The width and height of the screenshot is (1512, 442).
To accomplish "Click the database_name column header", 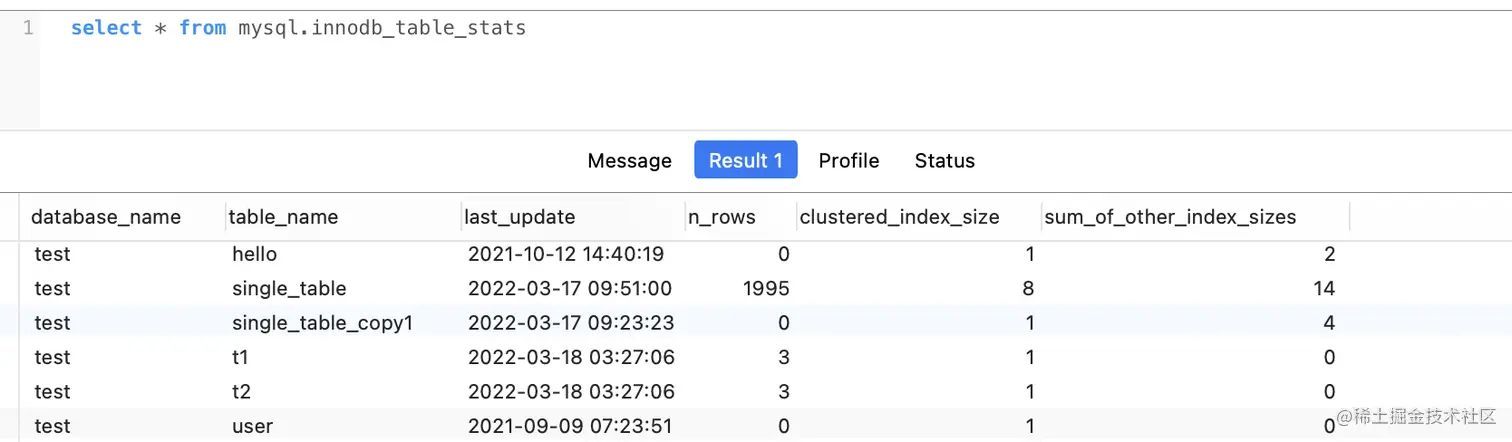I will coord(106,217).
